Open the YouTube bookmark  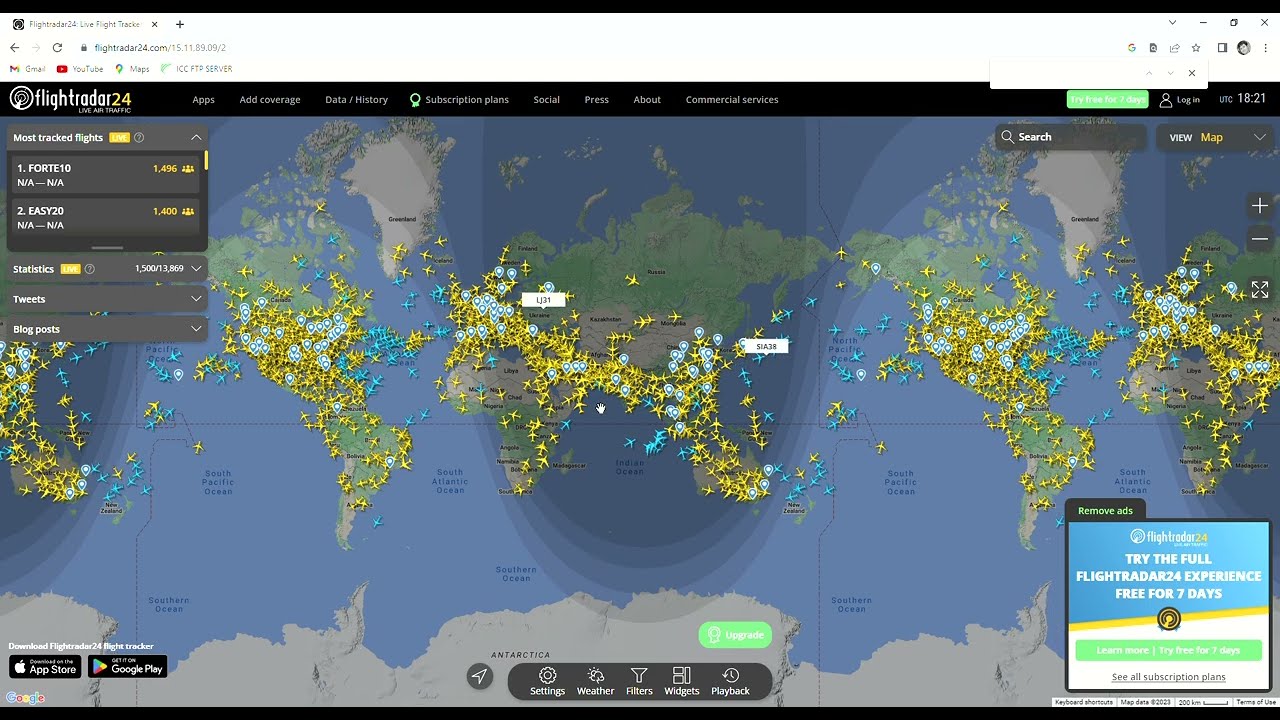(80, 69)
